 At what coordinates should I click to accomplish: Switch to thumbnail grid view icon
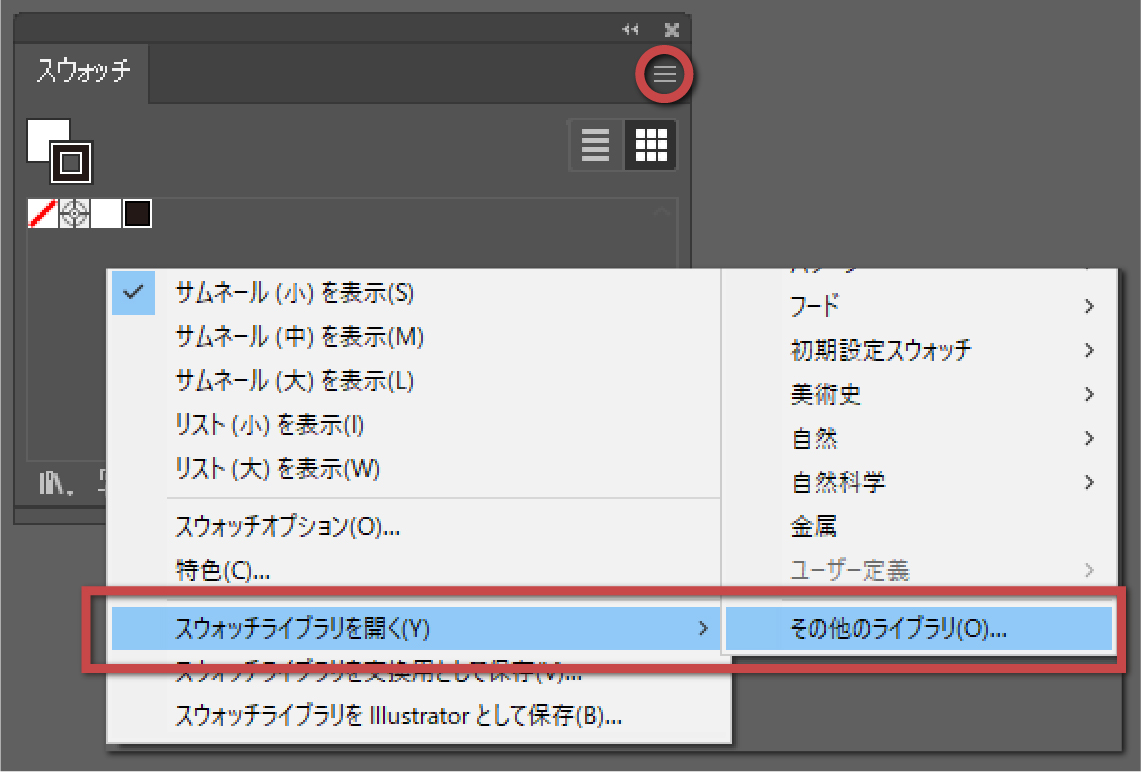651,145
